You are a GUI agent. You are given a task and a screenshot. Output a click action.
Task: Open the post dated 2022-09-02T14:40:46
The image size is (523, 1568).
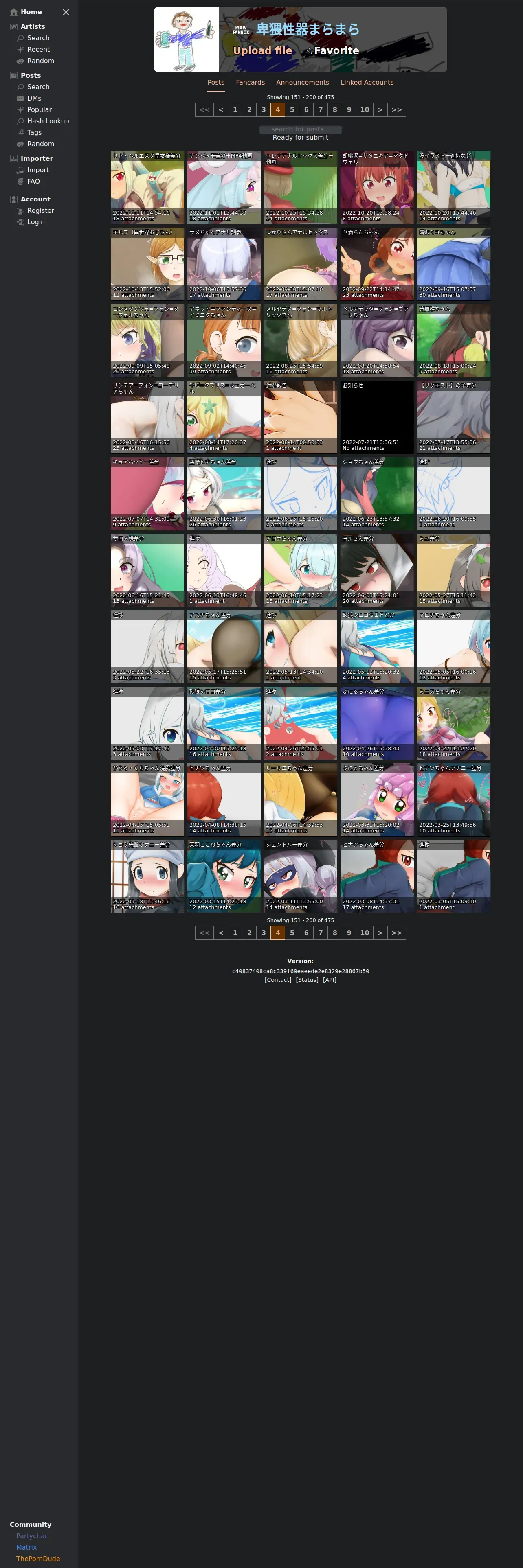[224, 340]
